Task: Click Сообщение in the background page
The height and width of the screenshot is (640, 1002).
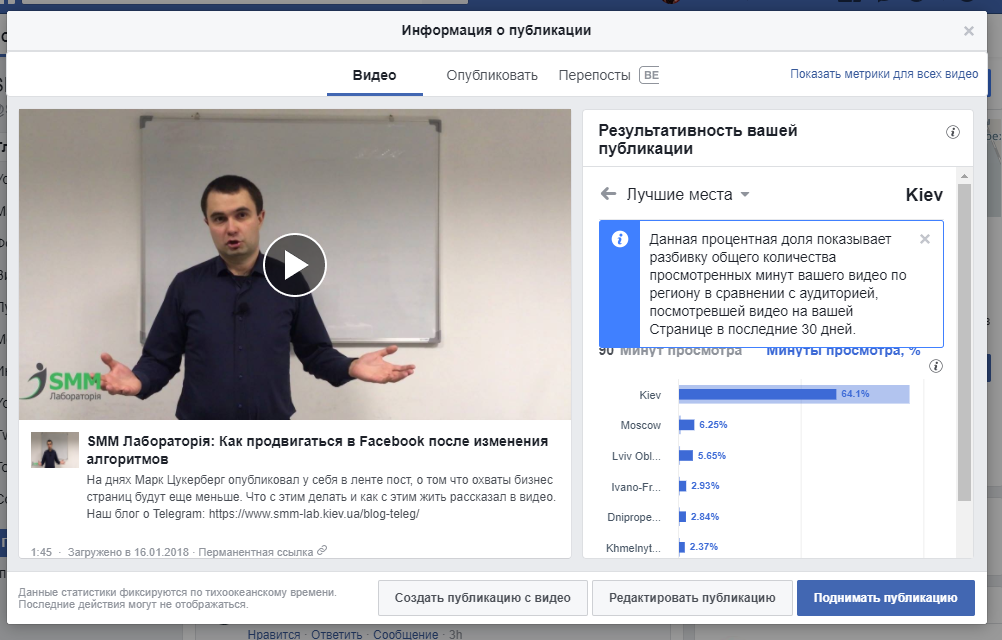Action: 406,634
